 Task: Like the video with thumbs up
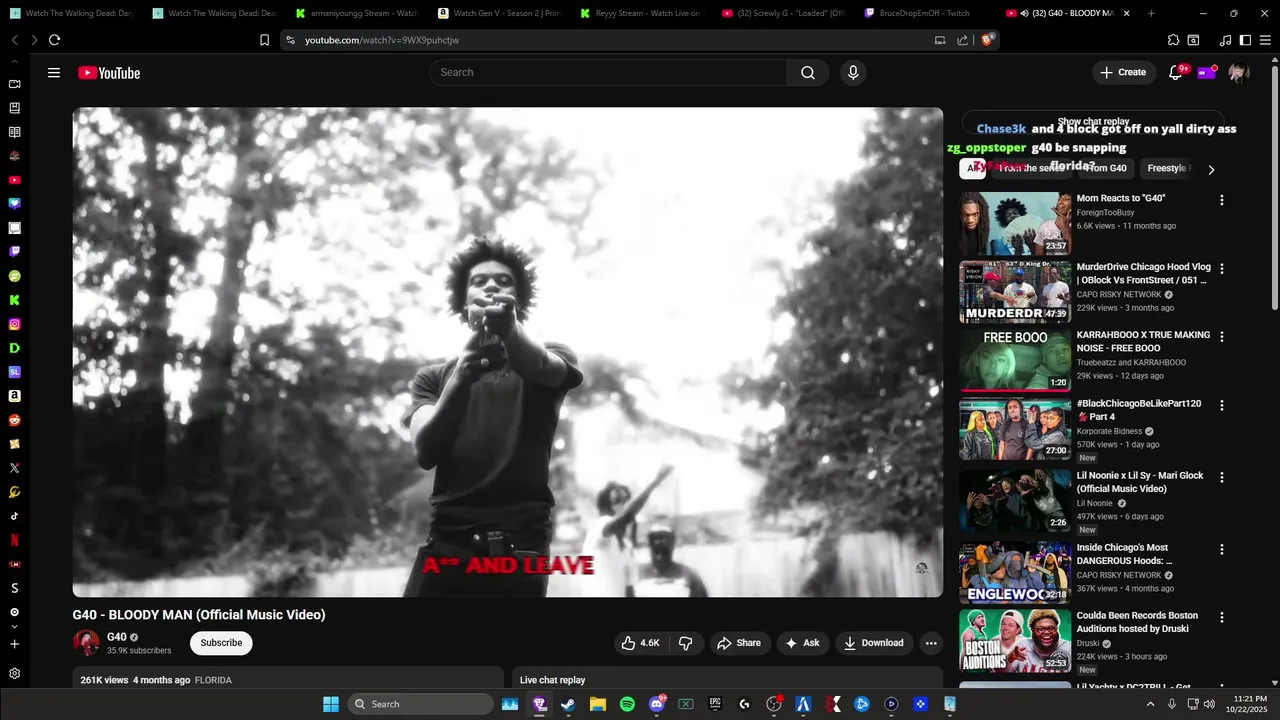click(x=640, y=643)
